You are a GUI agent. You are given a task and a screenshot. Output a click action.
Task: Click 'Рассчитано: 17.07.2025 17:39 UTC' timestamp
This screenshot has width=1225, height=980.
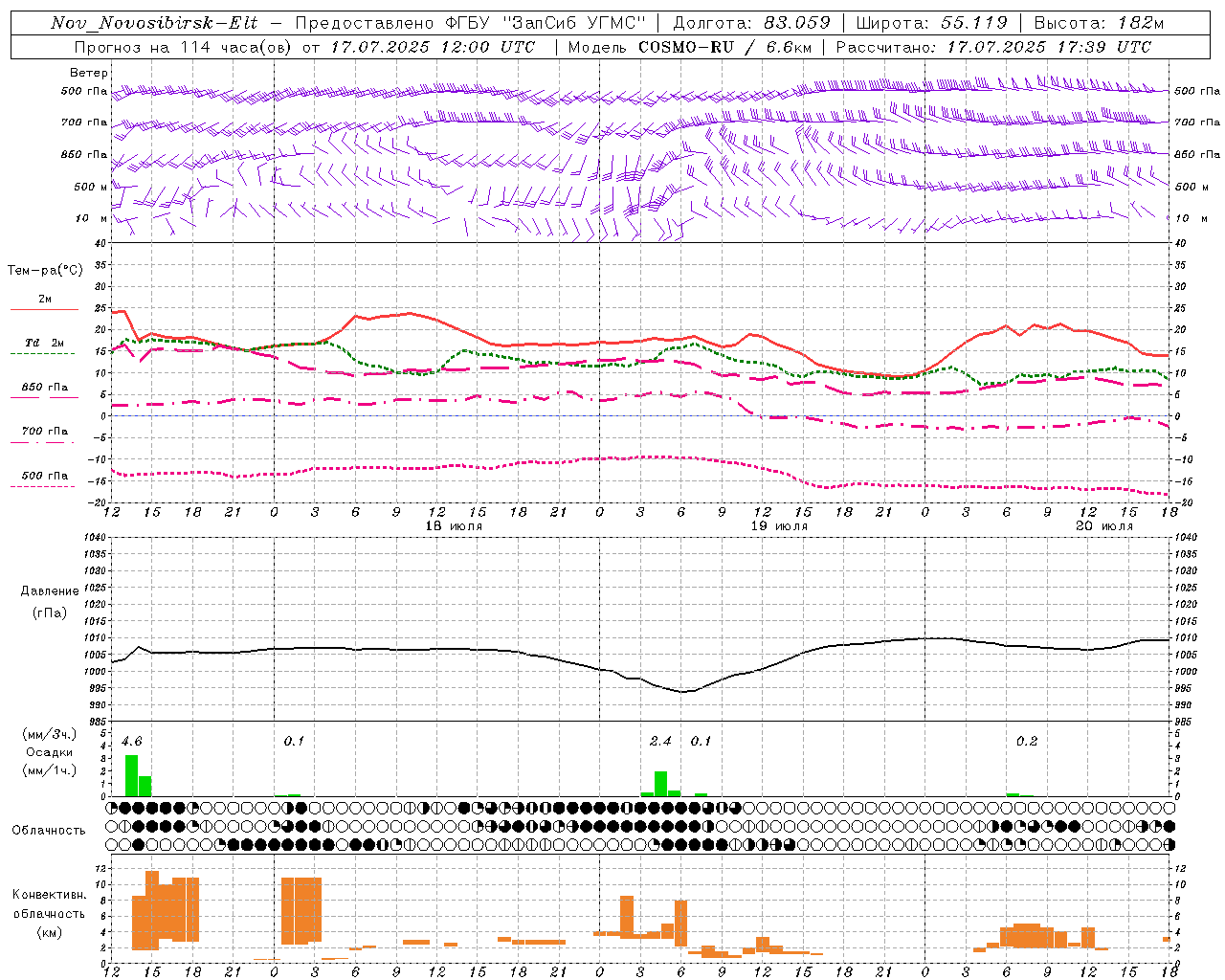click(x=993, y=47)
